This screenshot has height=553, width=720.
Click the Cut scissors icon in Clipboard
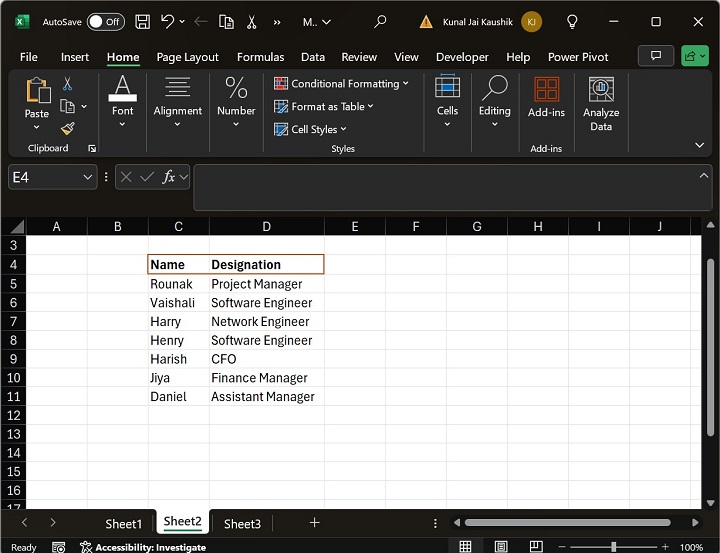[68, 84]
